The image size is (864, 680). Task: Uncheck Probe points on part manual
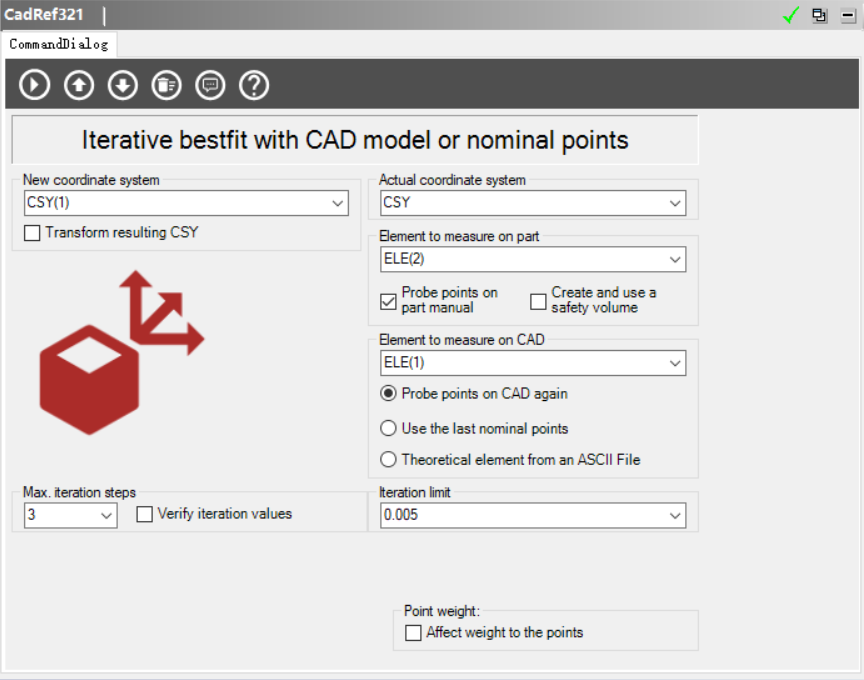pyautogui.click(x=389, y=301)
